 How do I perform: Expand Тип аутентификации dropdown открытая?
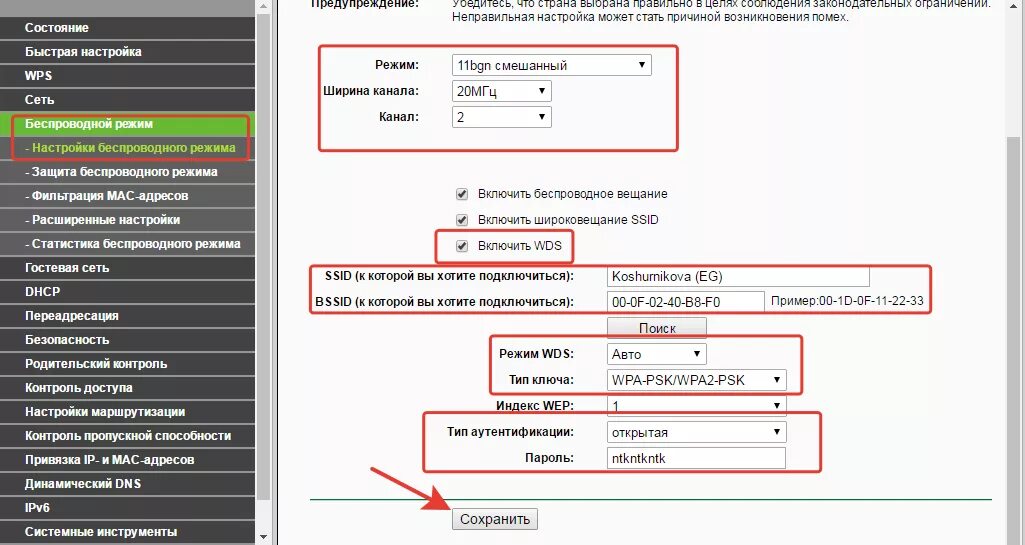pos(696,432)
